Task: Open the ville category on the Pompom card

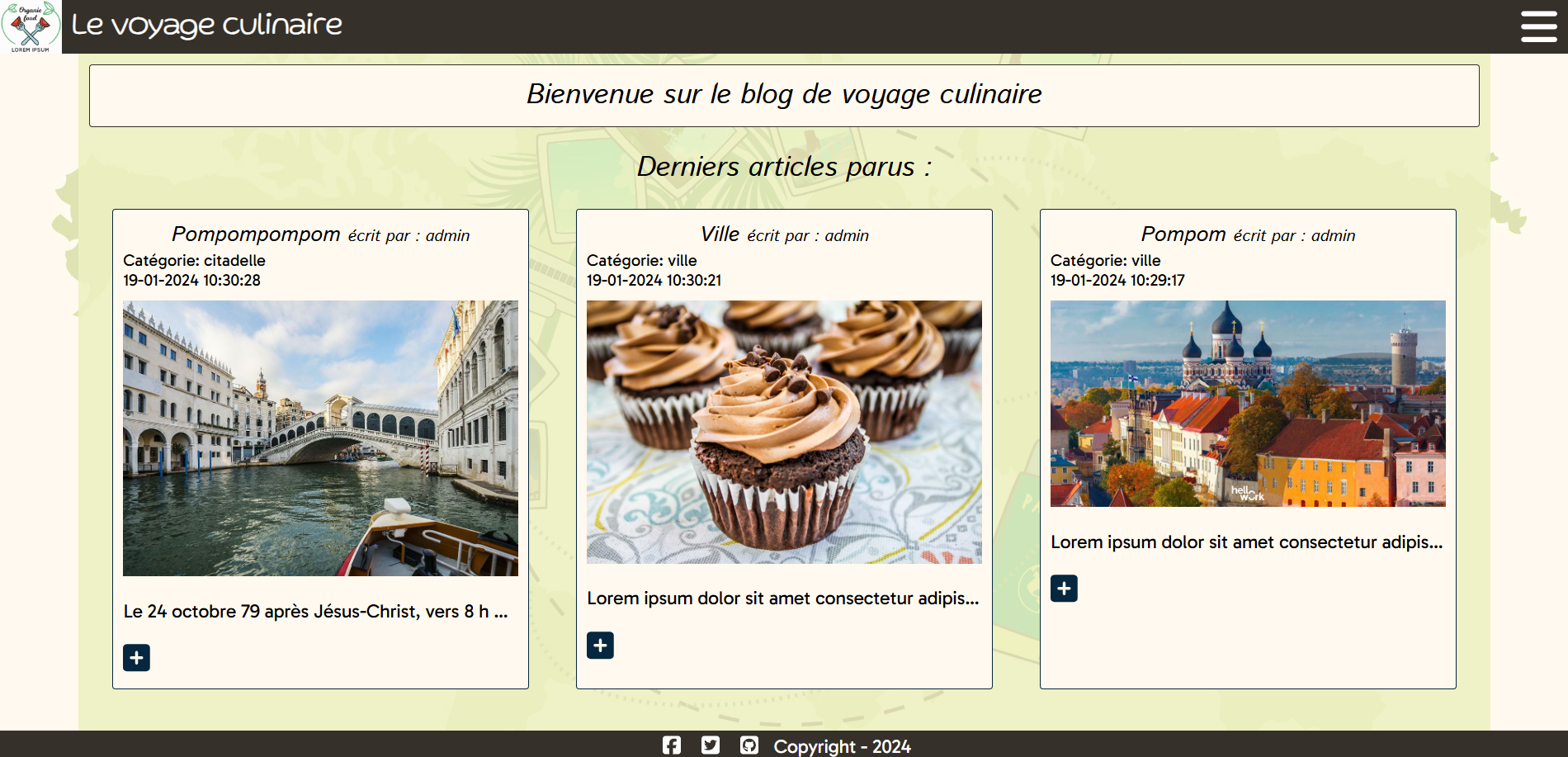Action: [x=1145, y=260]
